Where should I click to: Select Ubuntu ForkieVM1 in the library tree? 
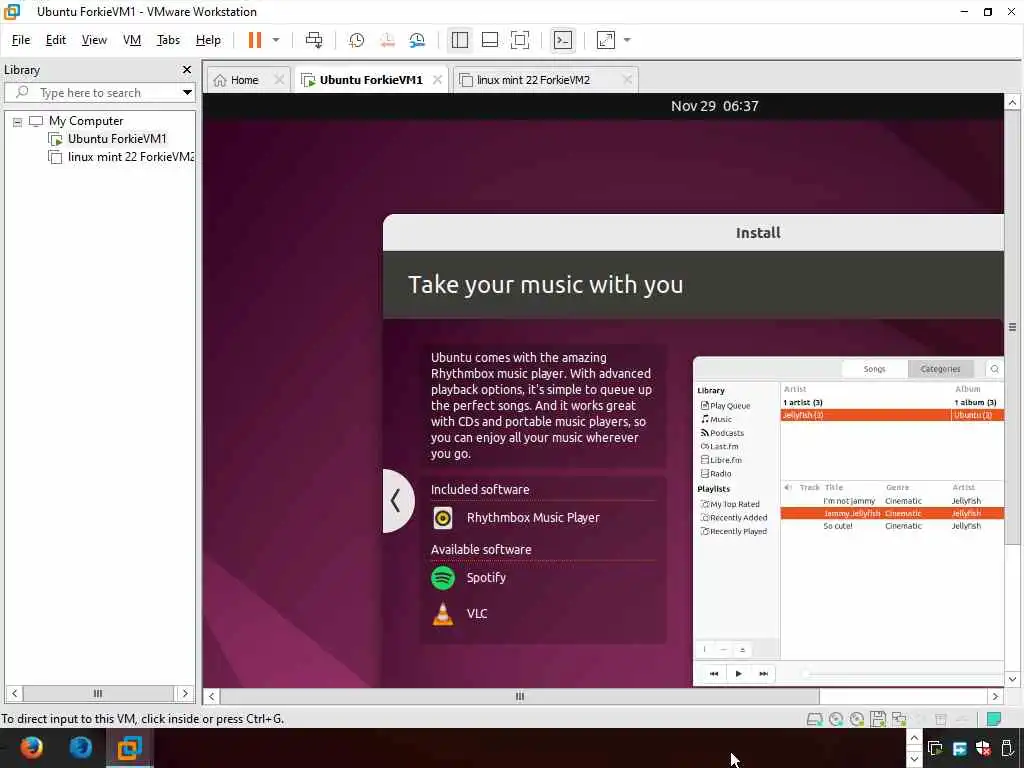coord(117,138)
